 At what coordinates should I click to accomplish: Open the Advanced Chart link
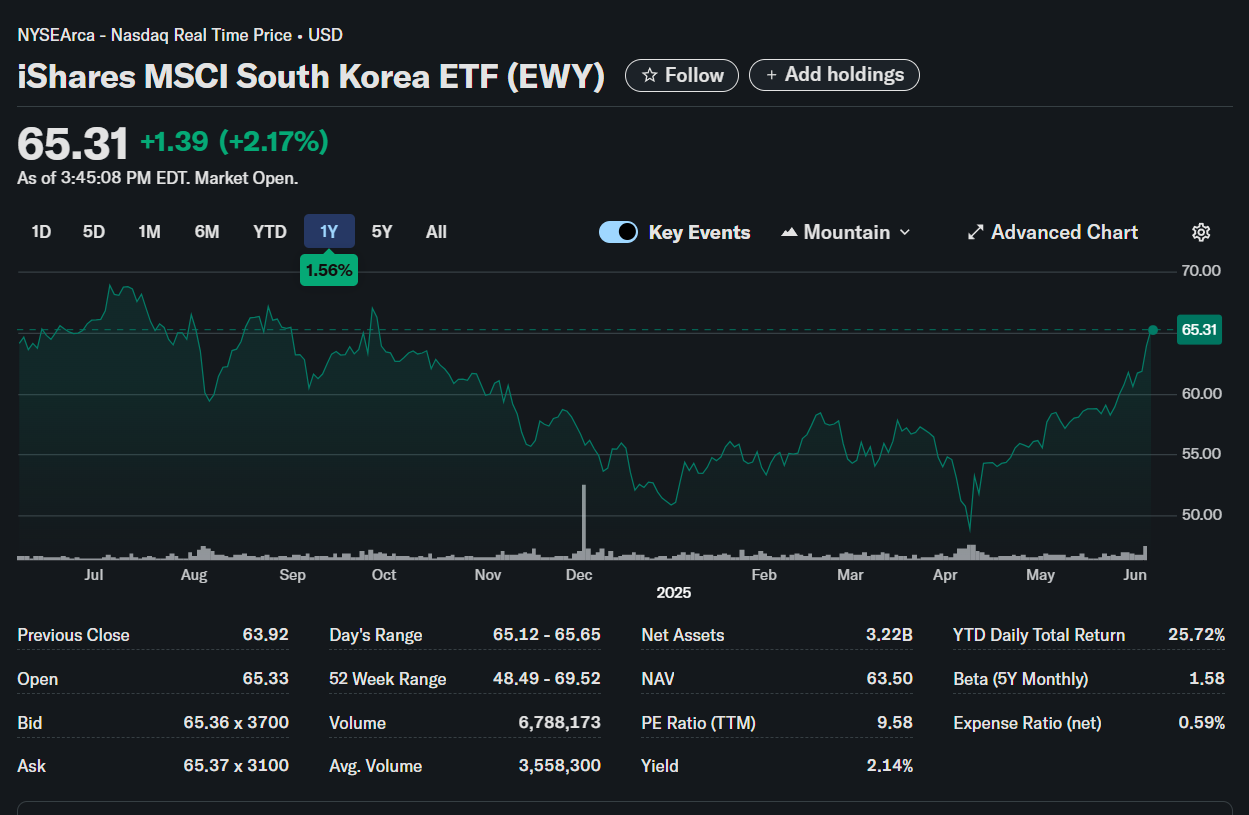pyautogui.click(x=1053, y=232)
